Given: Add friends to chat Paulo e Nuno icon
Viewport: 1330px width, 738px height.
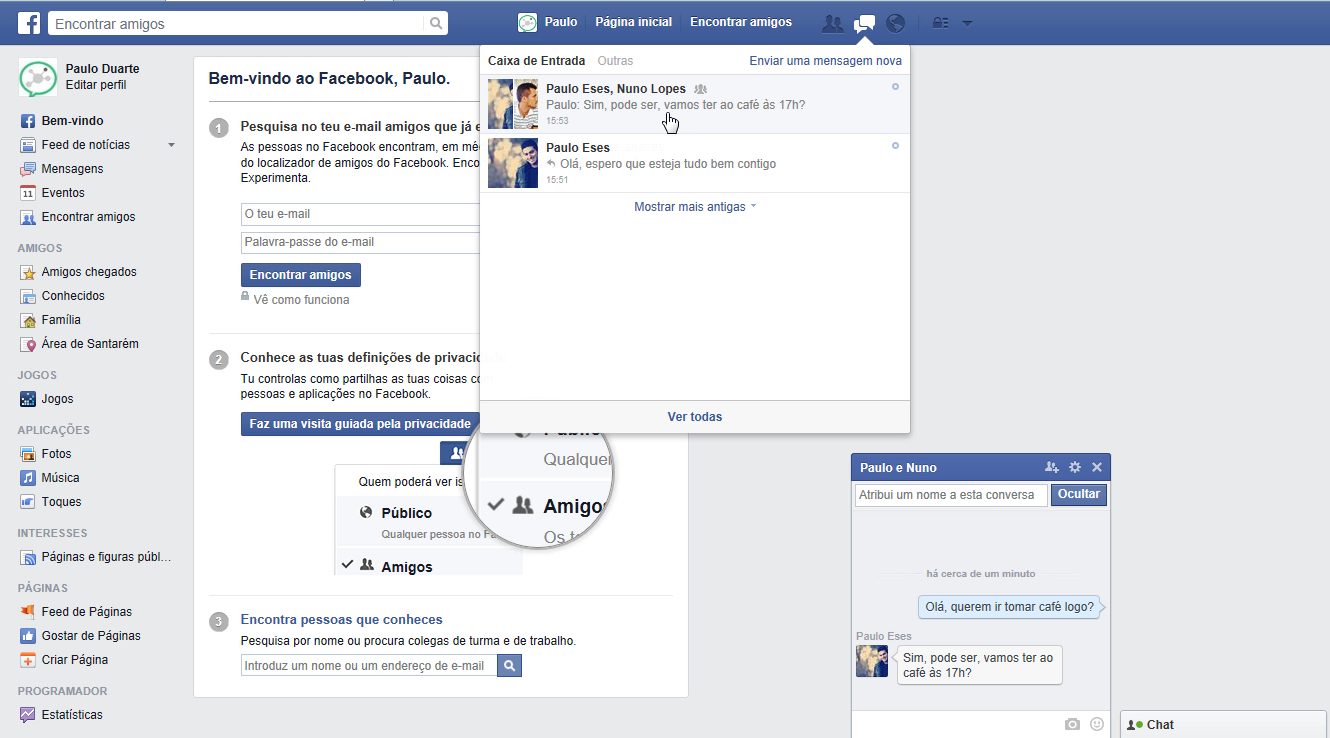Looking at the screenshot, I should click(1051, 467).
